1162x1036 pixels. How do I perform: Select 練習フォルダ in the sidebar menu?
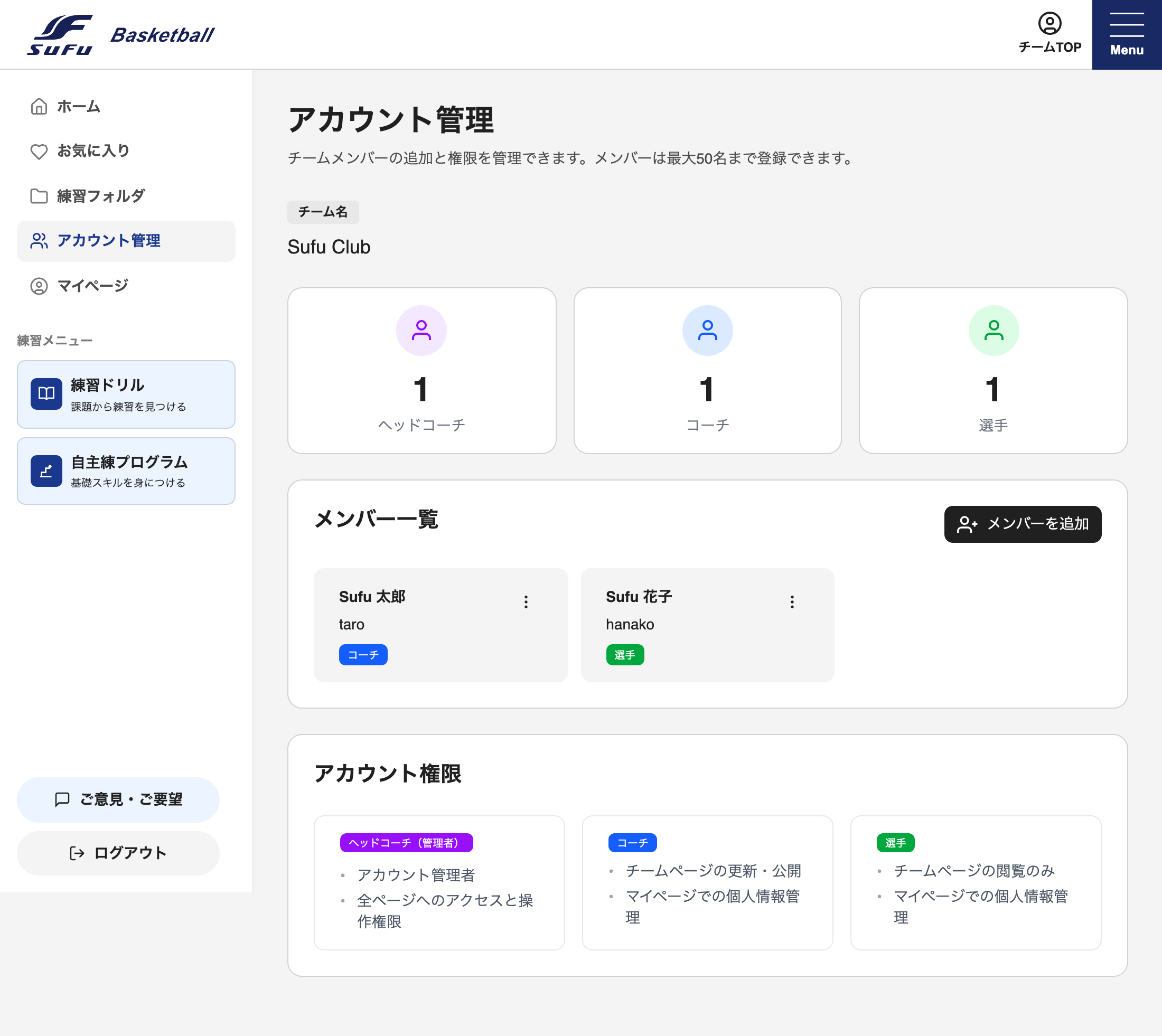(x=102, y=196)
